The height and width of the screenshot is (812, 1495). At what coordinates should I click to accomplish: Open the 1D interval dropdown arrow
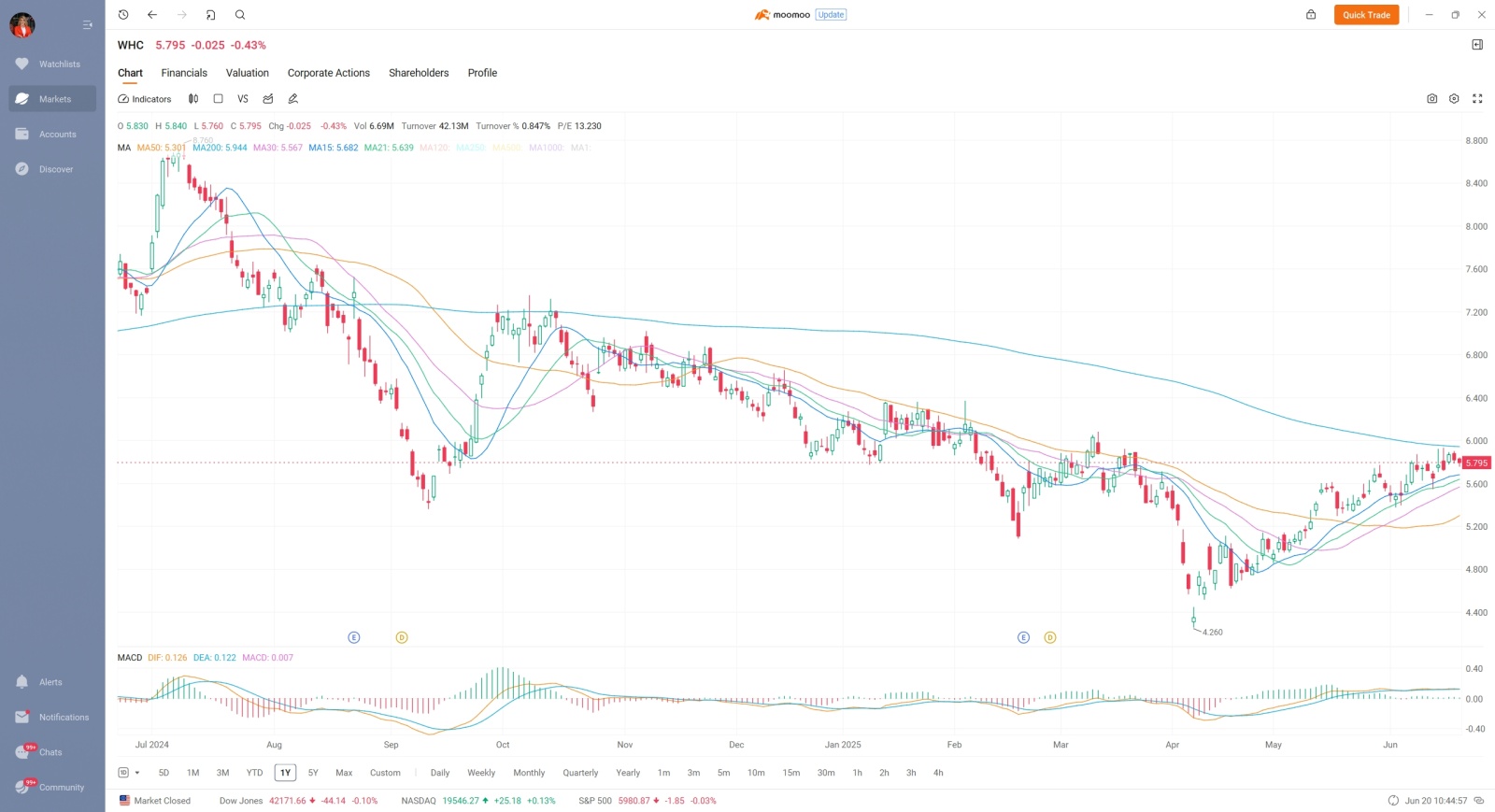(x=137, y=773)
